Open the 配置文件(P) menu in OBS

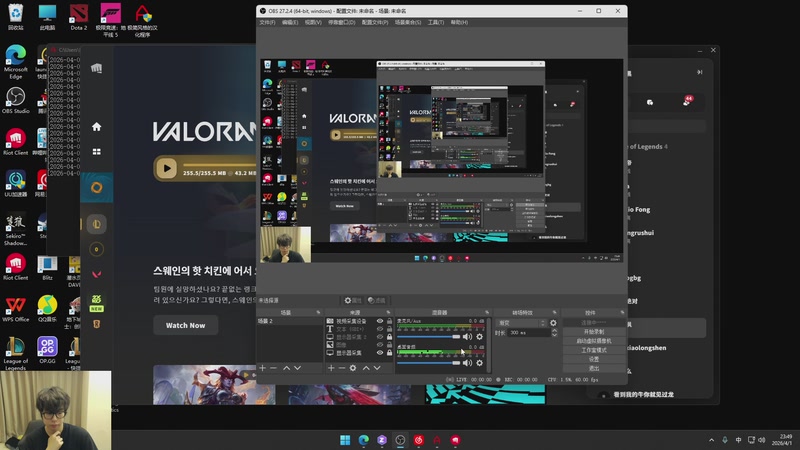pyautogui.click(x=374, y=22)
